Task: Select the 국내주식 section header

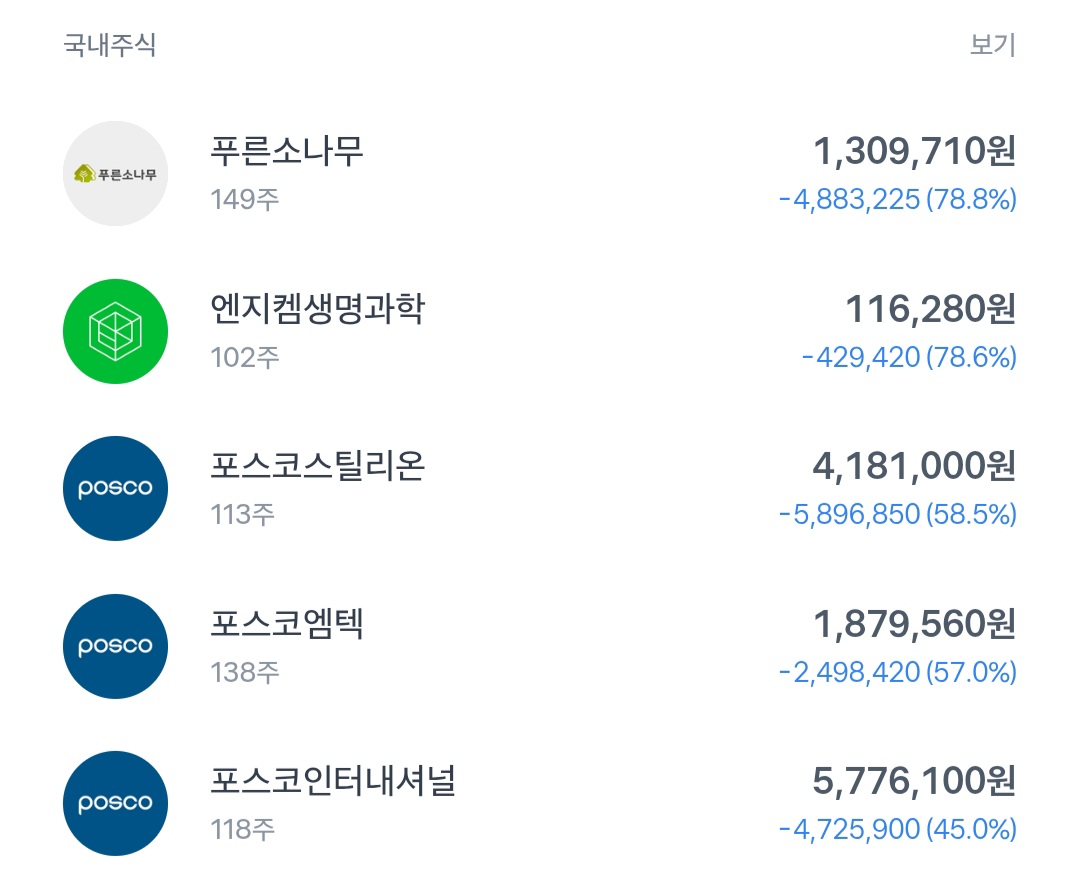Action: [110, 45]
